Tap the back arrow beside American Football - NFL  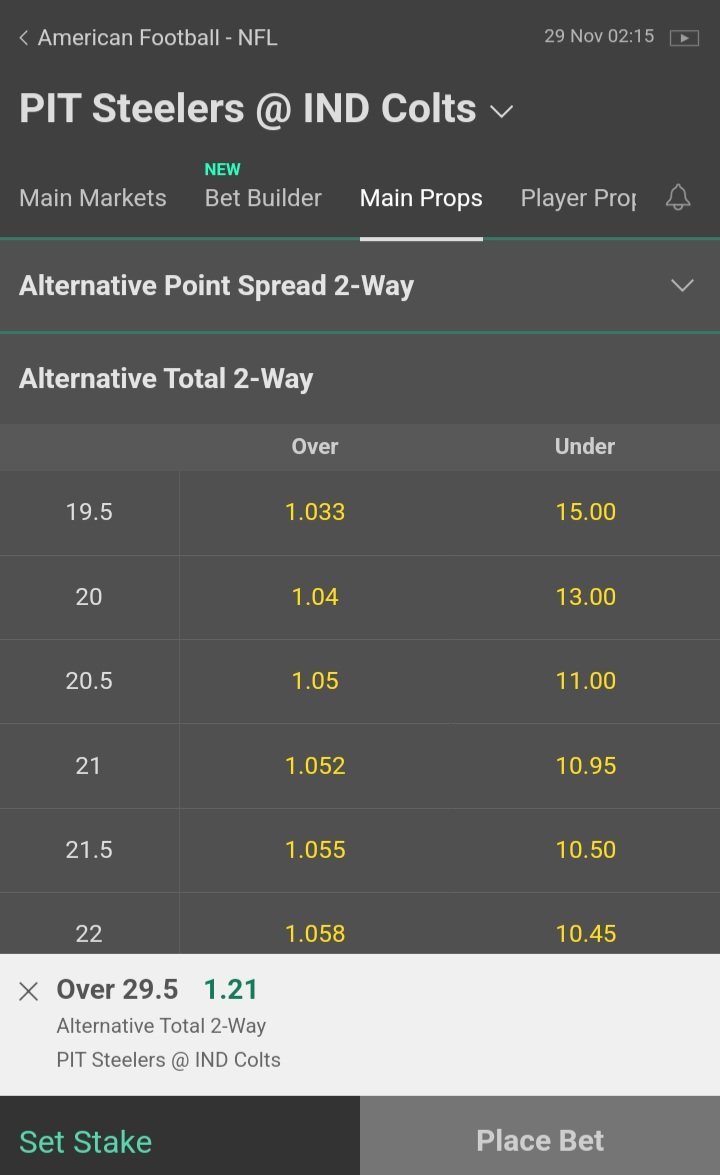point(24,37)
